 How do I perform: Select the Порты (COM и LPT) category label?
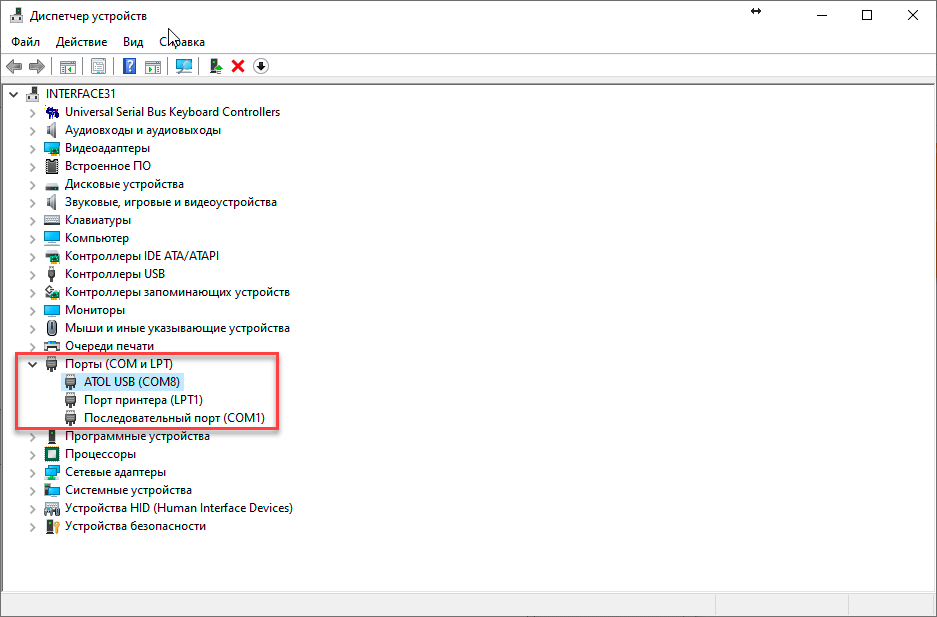[x=119, y=364]
